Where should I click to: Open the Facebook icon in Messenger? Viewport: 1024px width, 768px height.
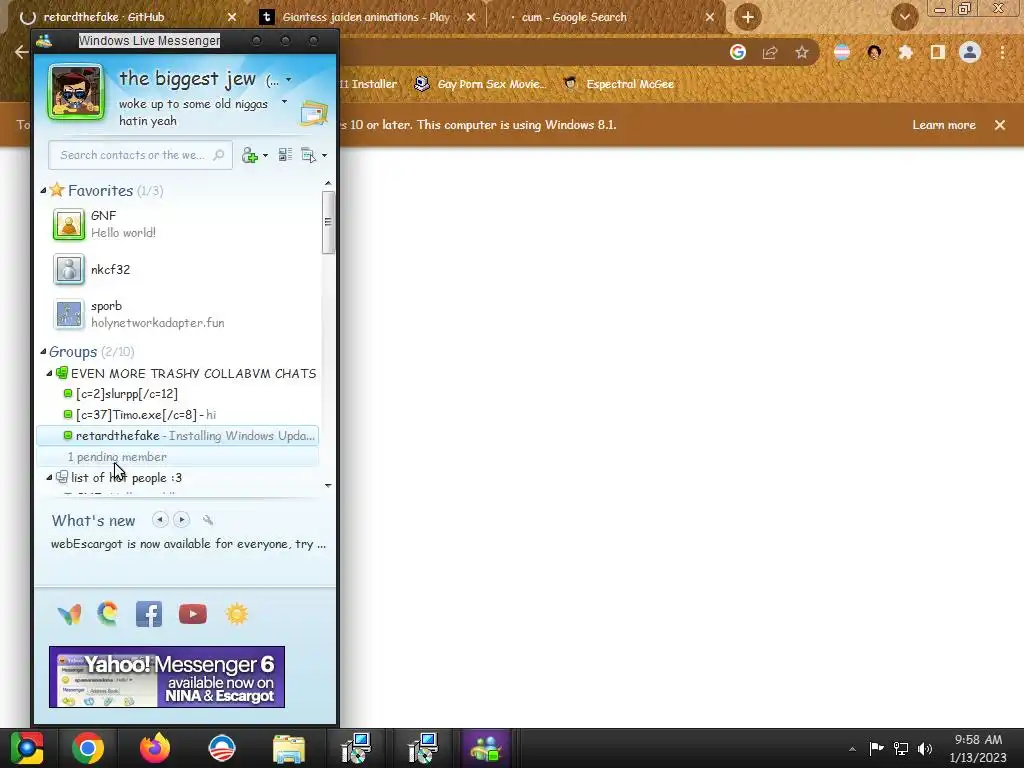point(149,614)
